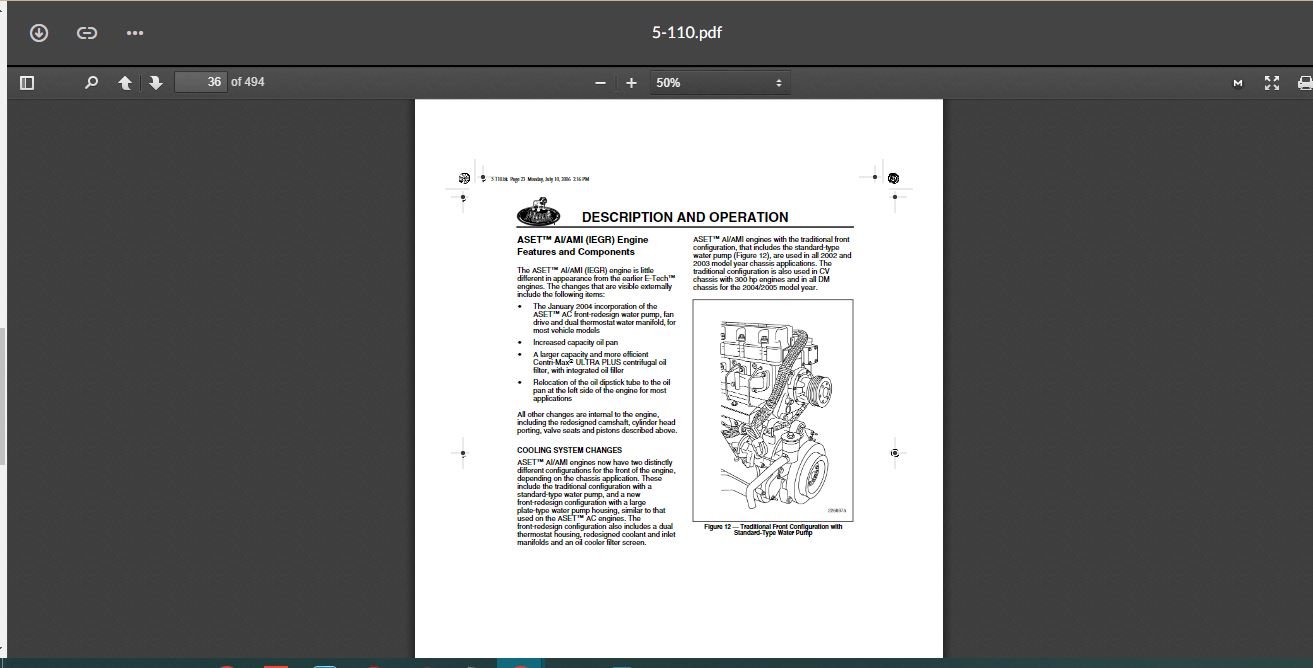
Task: Click the 'January 2004 incorporation' bullet
Action: (604, 318)
